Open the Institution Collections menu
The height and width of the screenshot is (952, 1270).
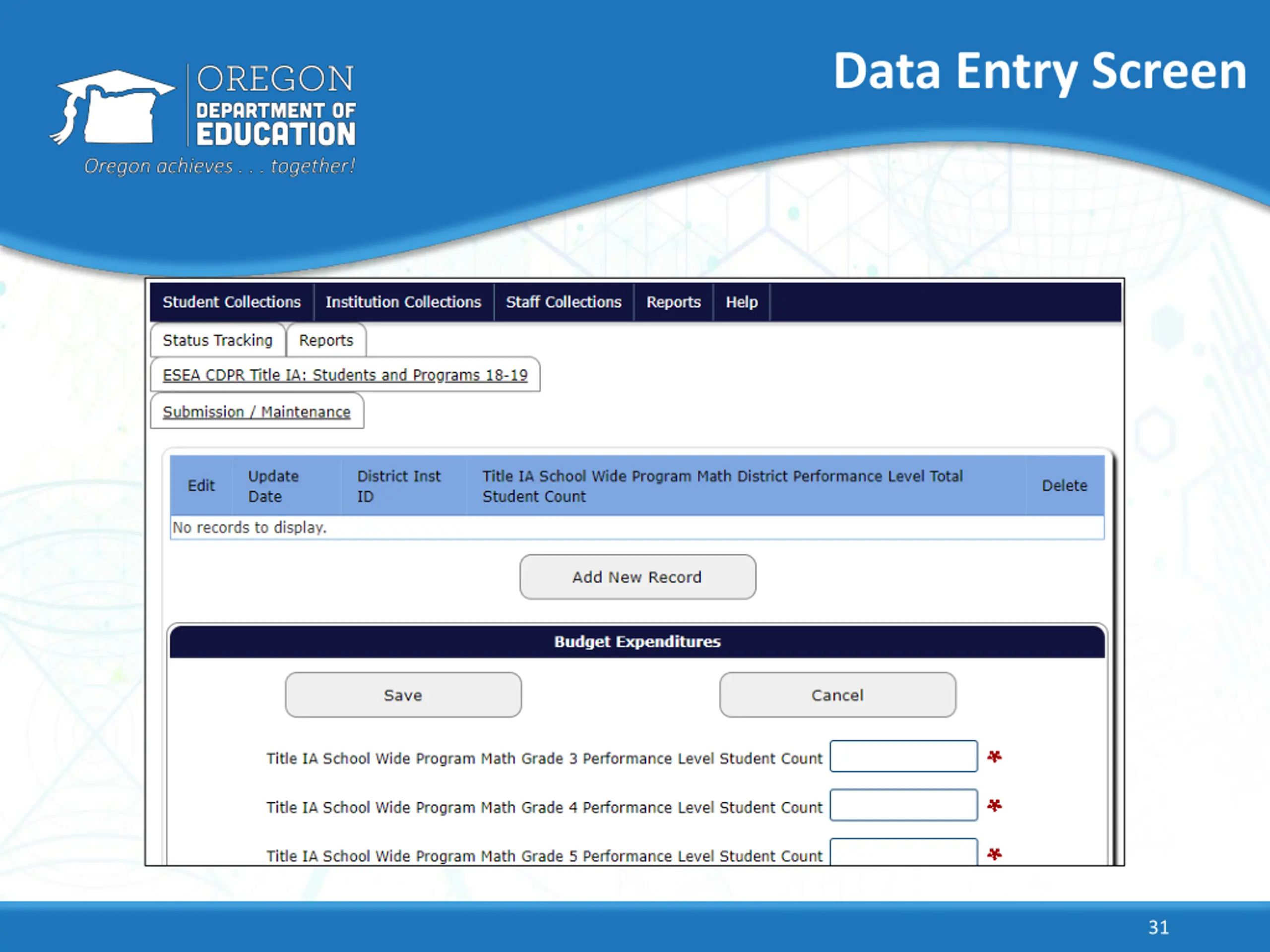[403, 302]
